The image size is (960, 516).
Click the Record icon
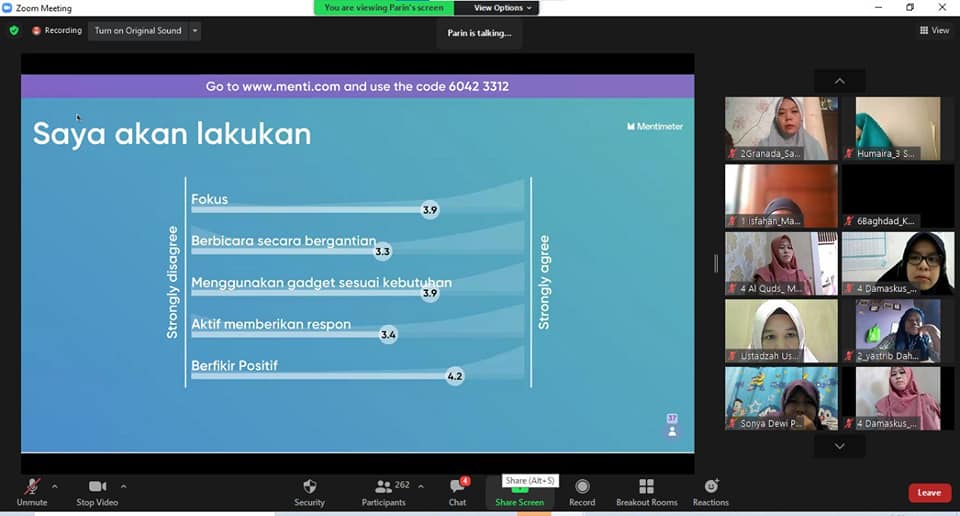[582, 489]
